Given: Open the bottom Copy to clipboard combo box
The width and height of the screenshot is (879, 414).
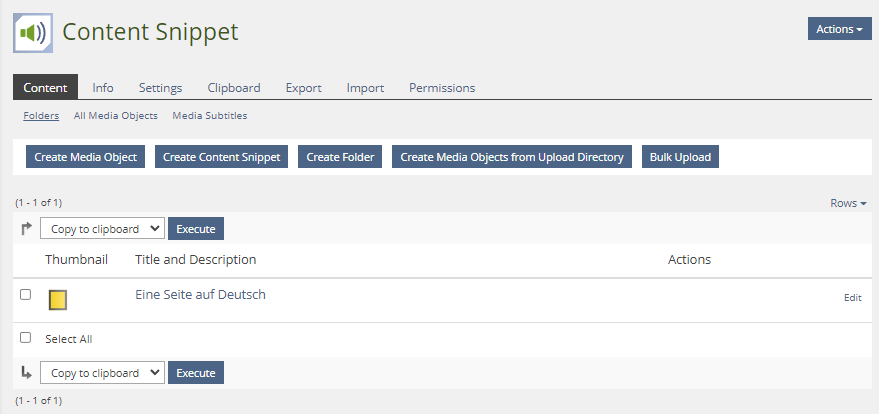Looking at the screenshot, I should (101, 373).
